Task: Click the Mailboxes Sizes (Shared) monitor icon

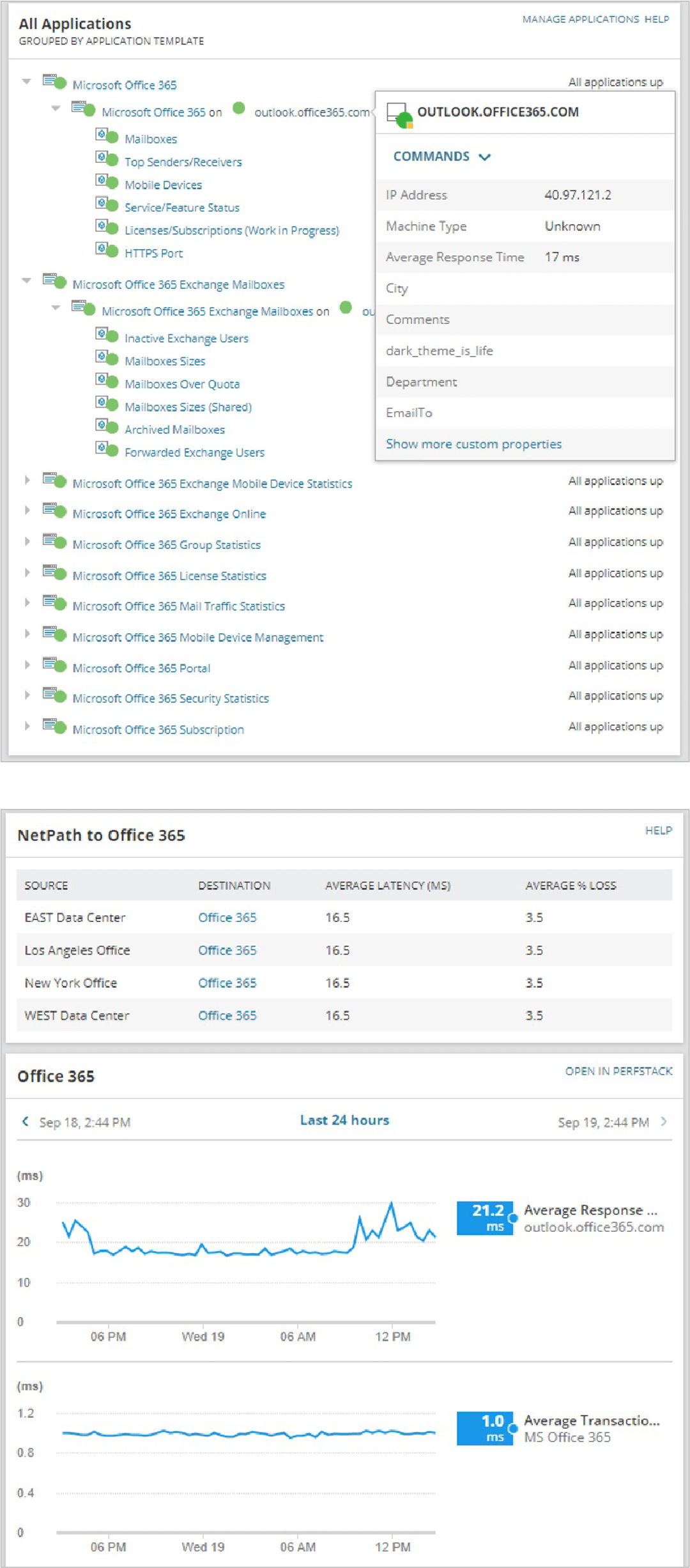Action: pyautogui.click(x=107, y=404)
